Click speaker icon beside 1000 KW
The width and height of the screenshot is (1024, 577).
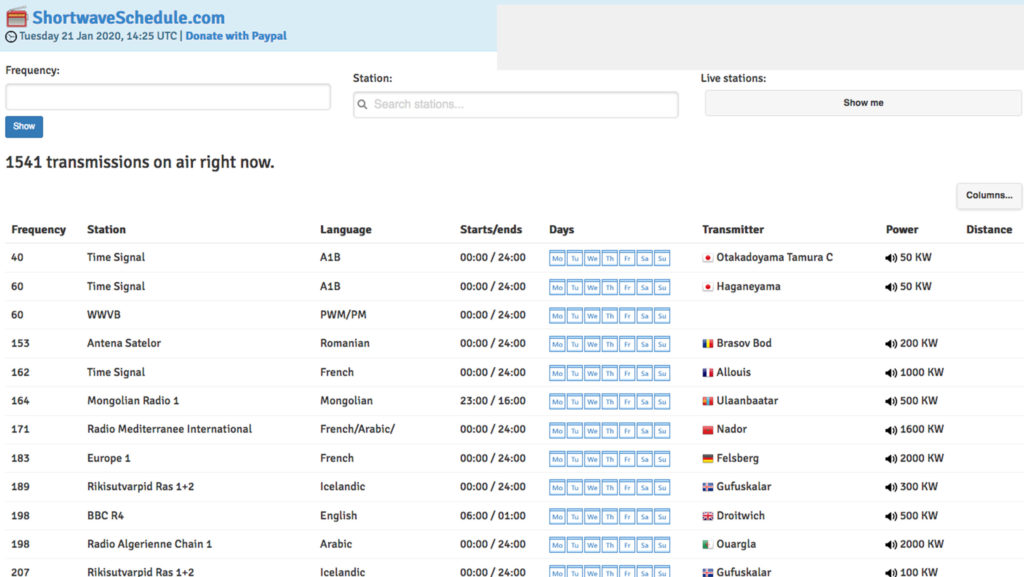(x=891, y=373)
